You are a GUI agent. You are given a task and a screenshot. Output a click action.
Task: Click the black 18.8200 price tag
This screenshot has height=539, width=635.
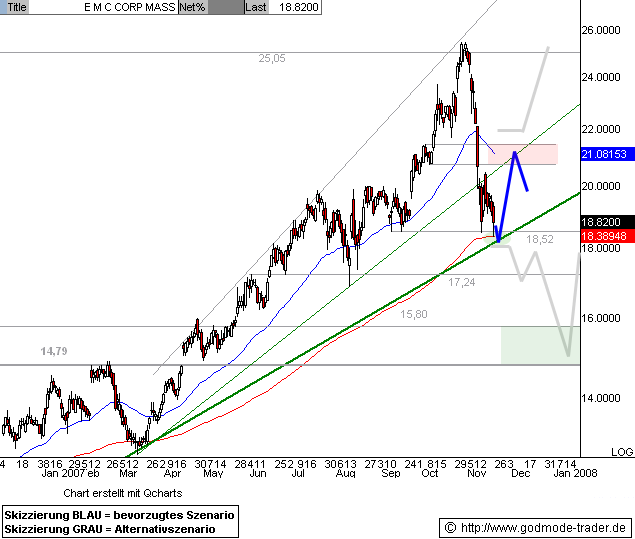coord(607,222)
